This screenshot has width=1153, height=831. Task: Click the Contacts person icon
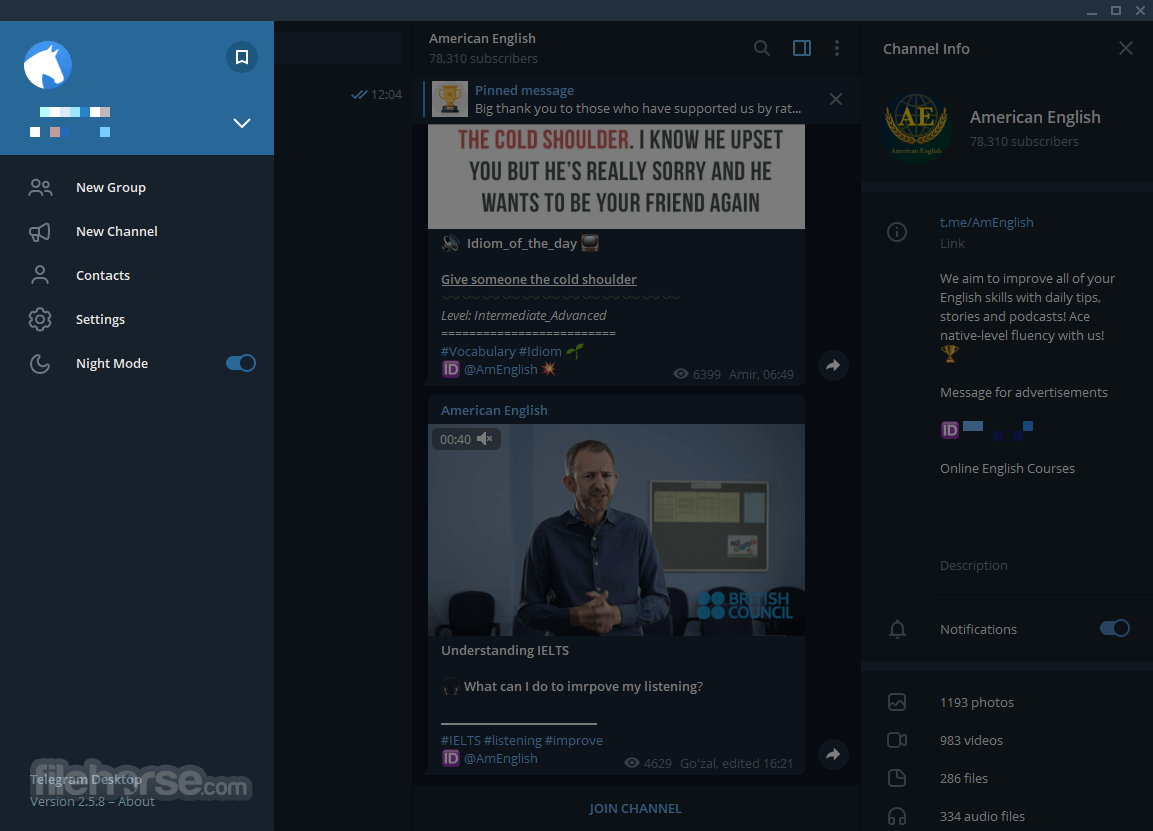coord(40,275)
